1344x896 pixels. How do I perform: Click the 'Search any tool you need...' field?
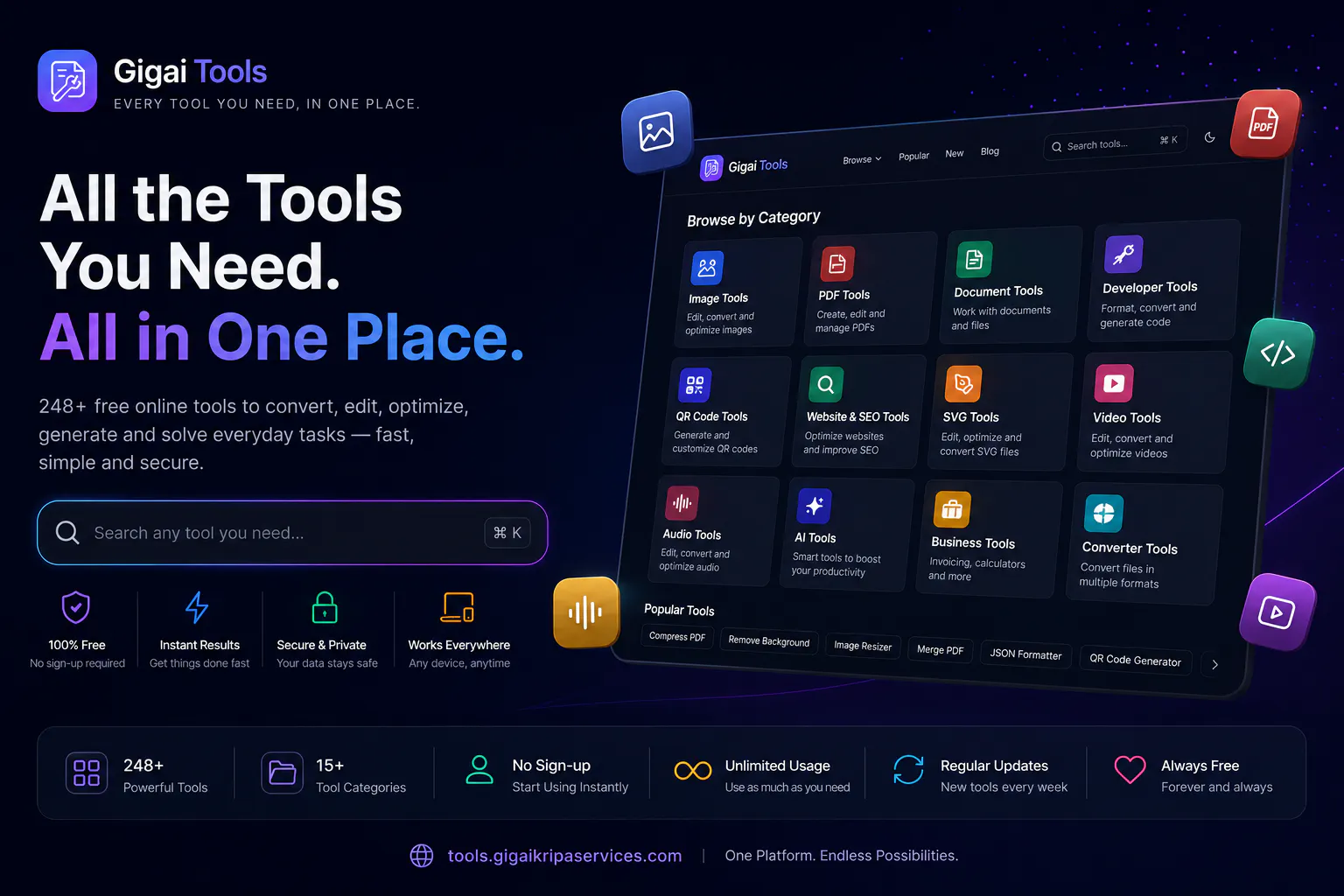coord(292,533)
